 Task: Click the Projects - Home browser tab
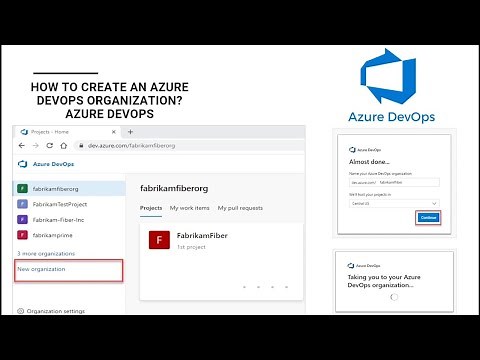69,132
